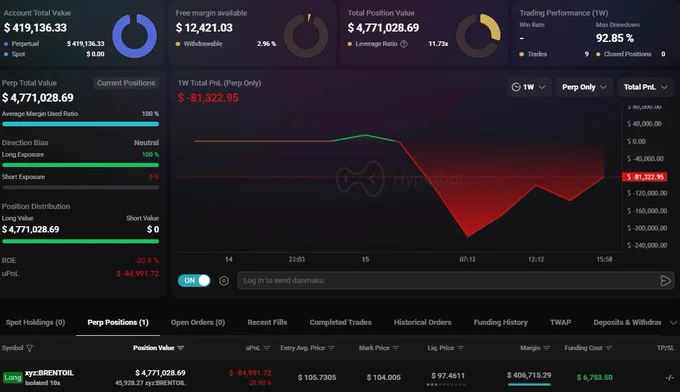The width and height of the screenshot is (680, 392).
Task: Click the Margin usage bar under $406,715.29
Action: 529,384
